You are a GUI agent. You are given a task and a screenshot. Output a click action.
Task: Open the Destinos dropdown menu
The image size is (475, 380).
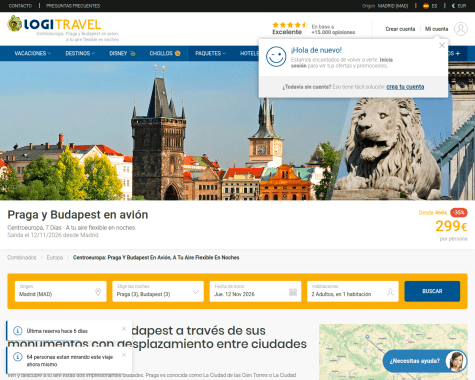(80, 53)
